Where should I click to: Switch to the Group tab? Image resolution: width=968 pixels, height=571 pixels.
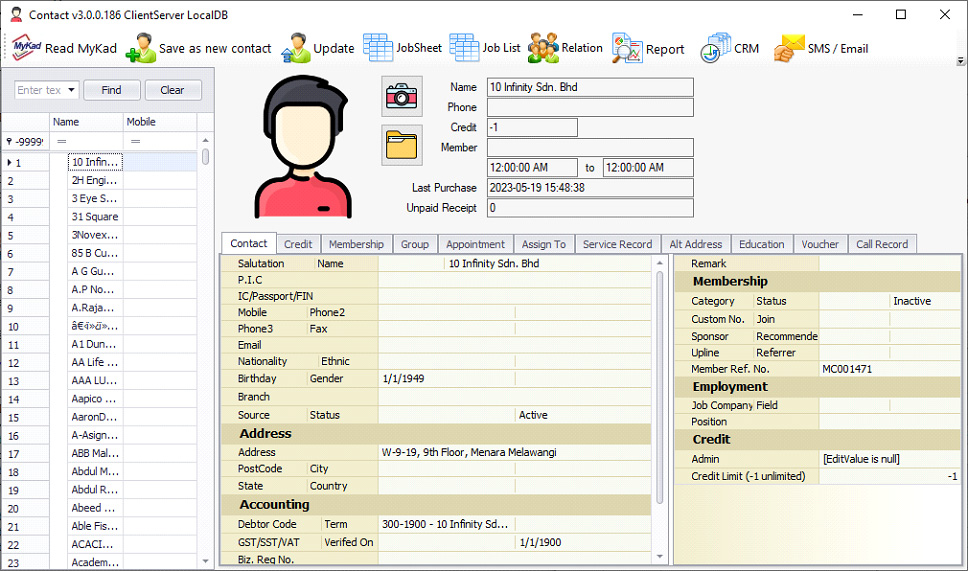(415, 244)
